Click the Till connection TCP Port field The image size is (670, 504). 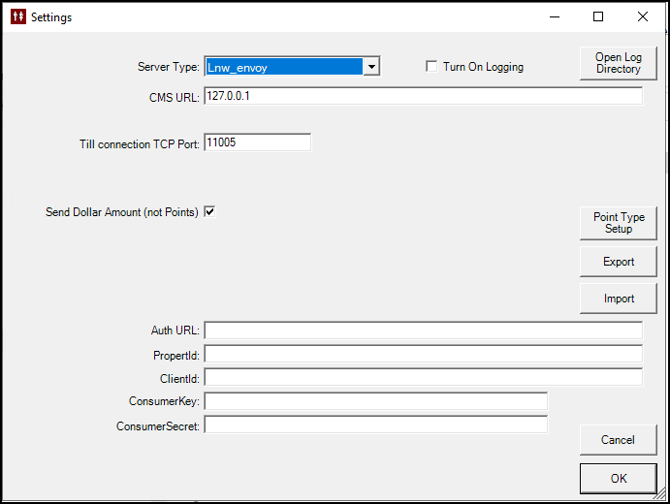coord(258,142)
